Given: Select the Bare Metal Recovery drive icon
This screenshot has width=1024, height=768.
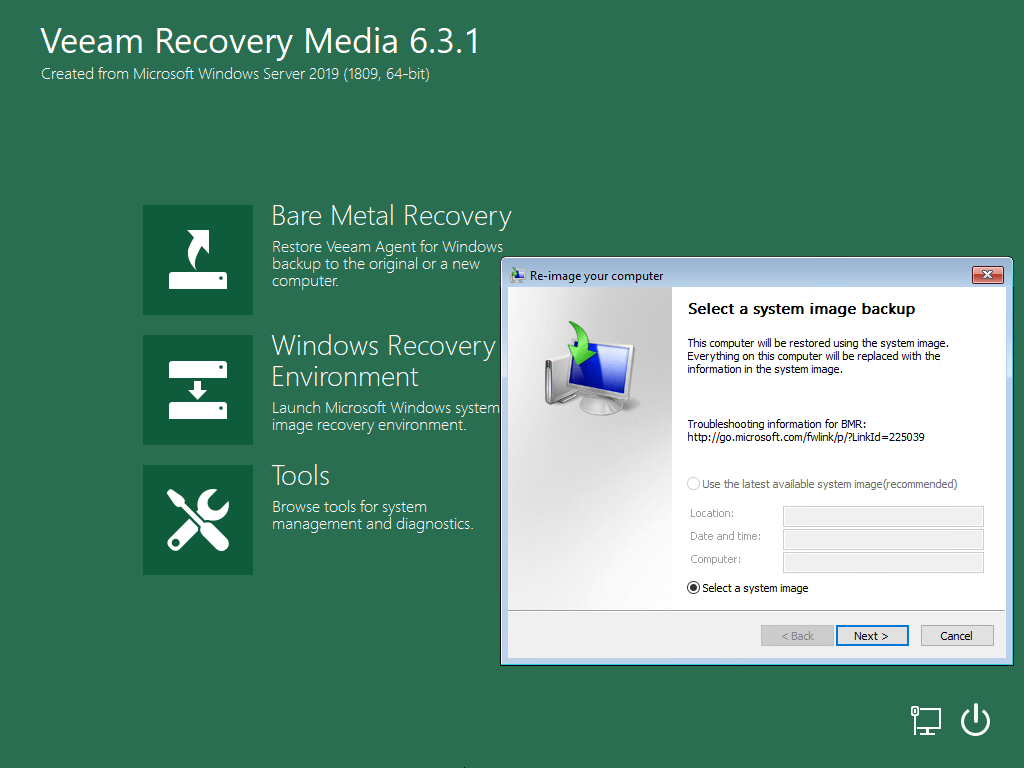Looking at the screenshot, I should (x=197, y=259).
